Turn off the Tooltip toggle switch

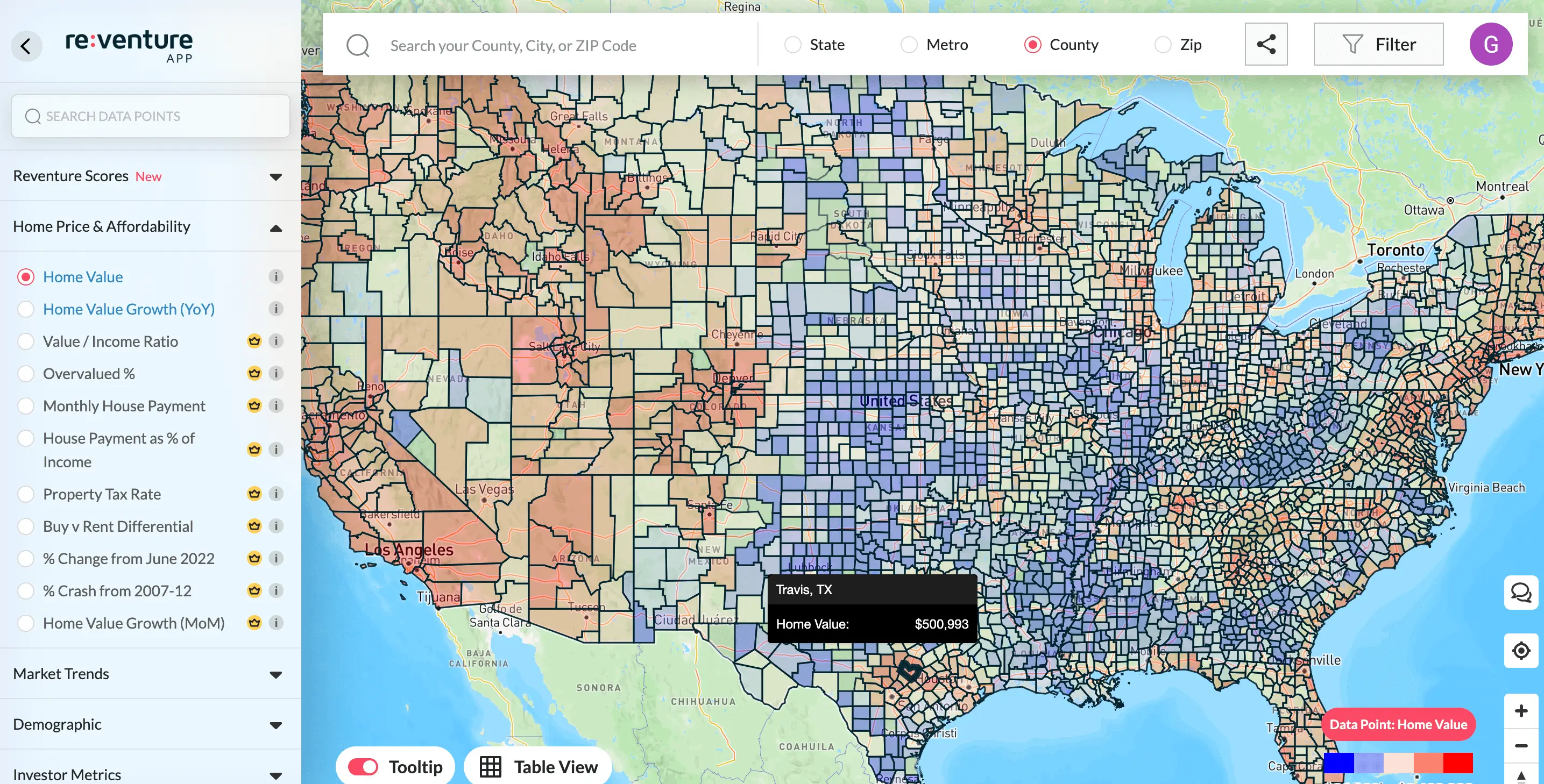pyautogui.click(x=363, y=767)
